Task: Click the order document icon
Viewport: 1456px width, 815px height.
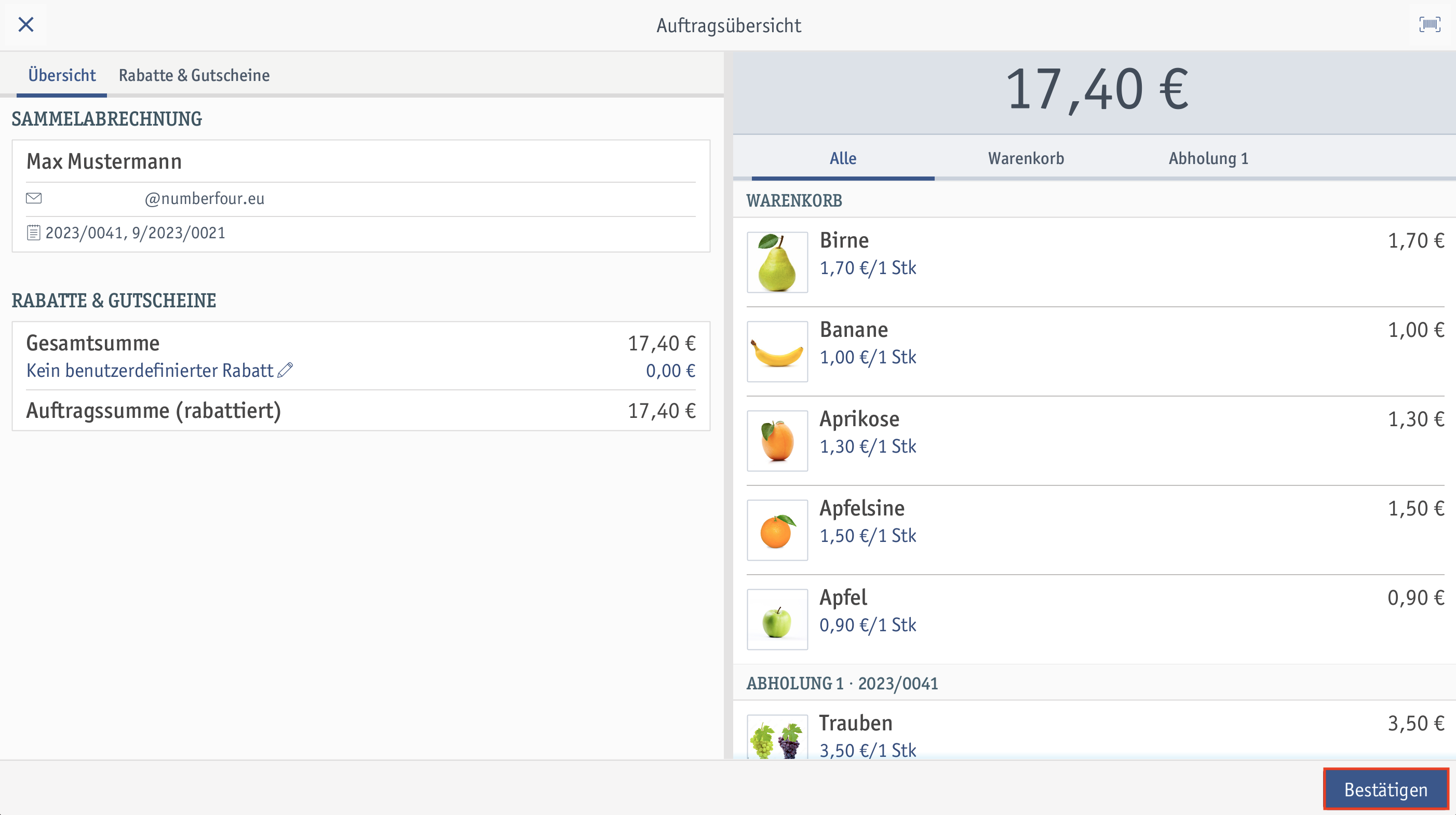Action: pyautogui.click(x=34, y=233)
